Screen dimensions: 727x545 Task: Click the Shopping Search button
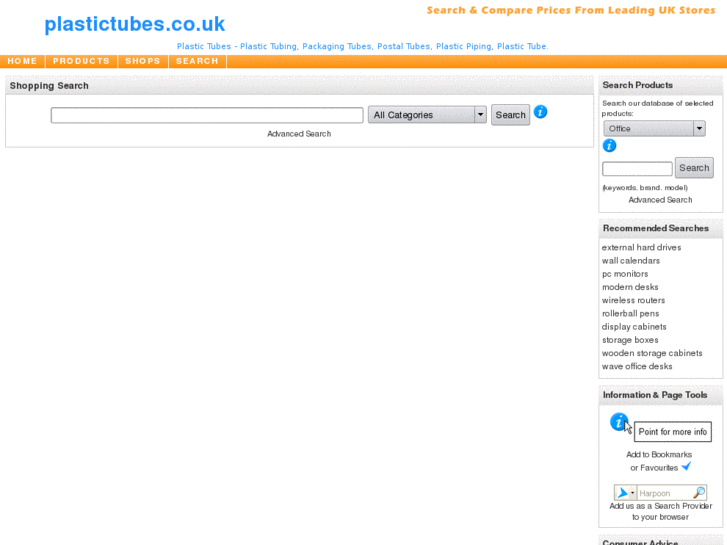(510, 115)
